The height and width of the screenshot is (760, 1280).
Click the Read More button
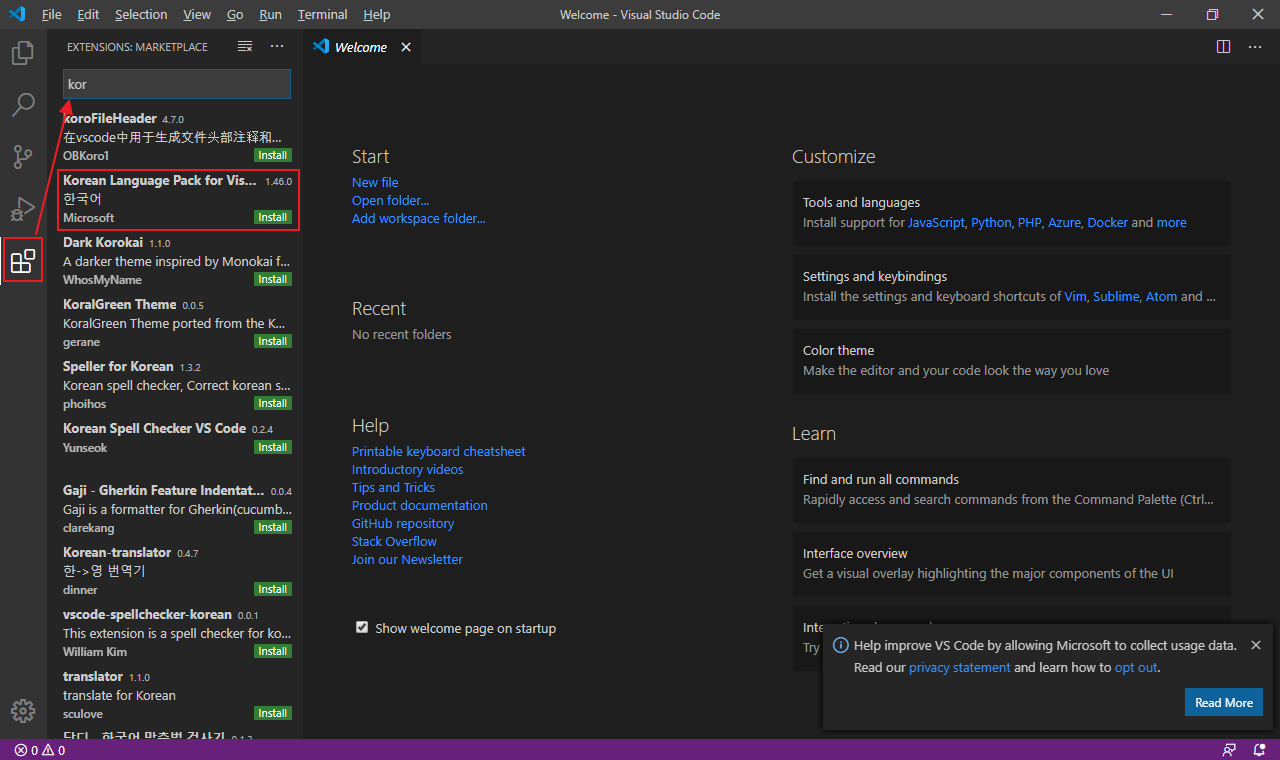pyautogui.click(x=1224, y=702)
